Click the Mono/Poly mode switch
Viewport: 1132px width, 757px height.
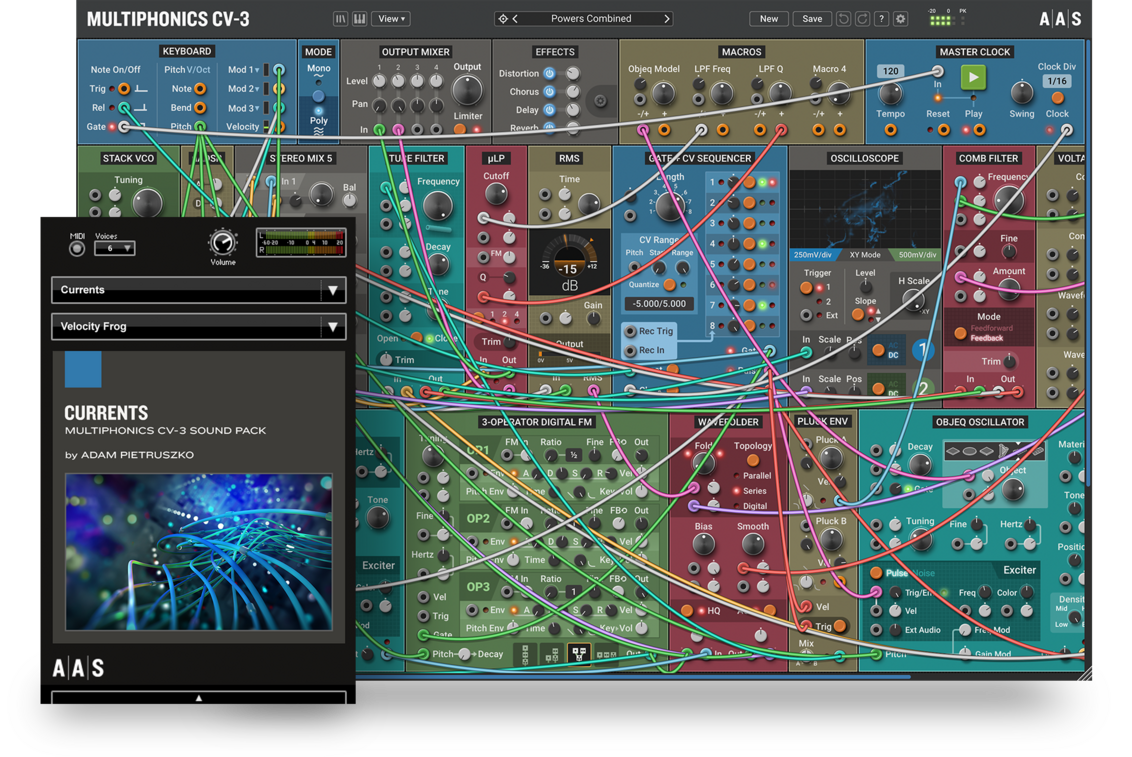[318, 95]
